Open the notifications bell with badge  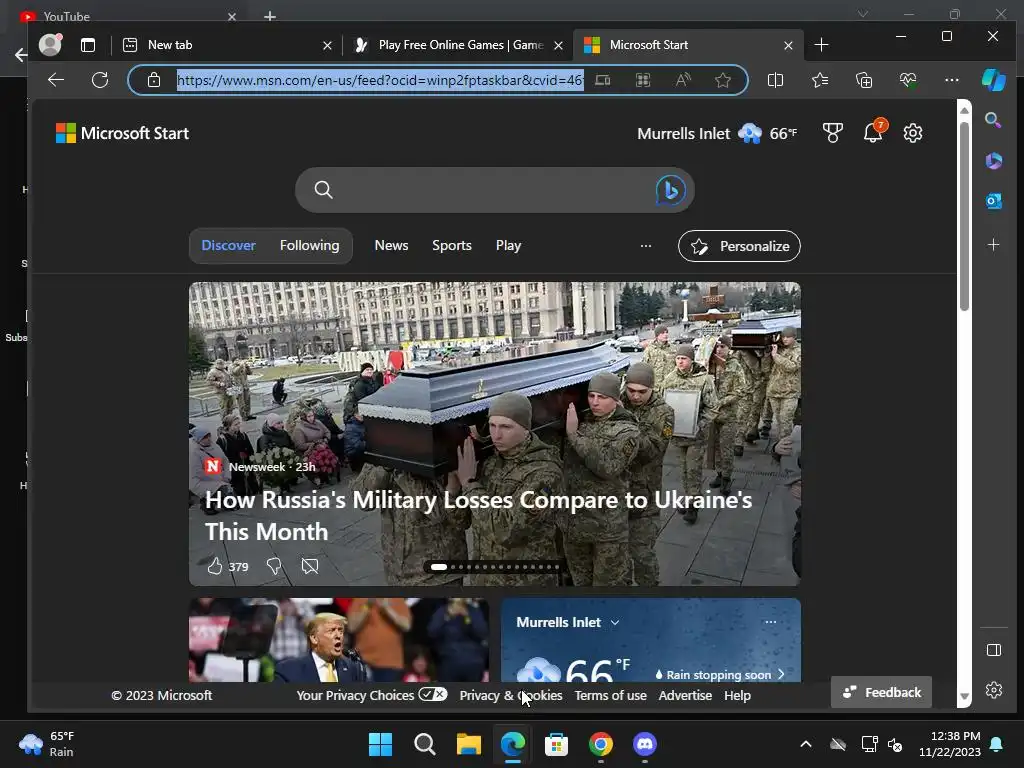pyautogui.click(x=874, y=131)
